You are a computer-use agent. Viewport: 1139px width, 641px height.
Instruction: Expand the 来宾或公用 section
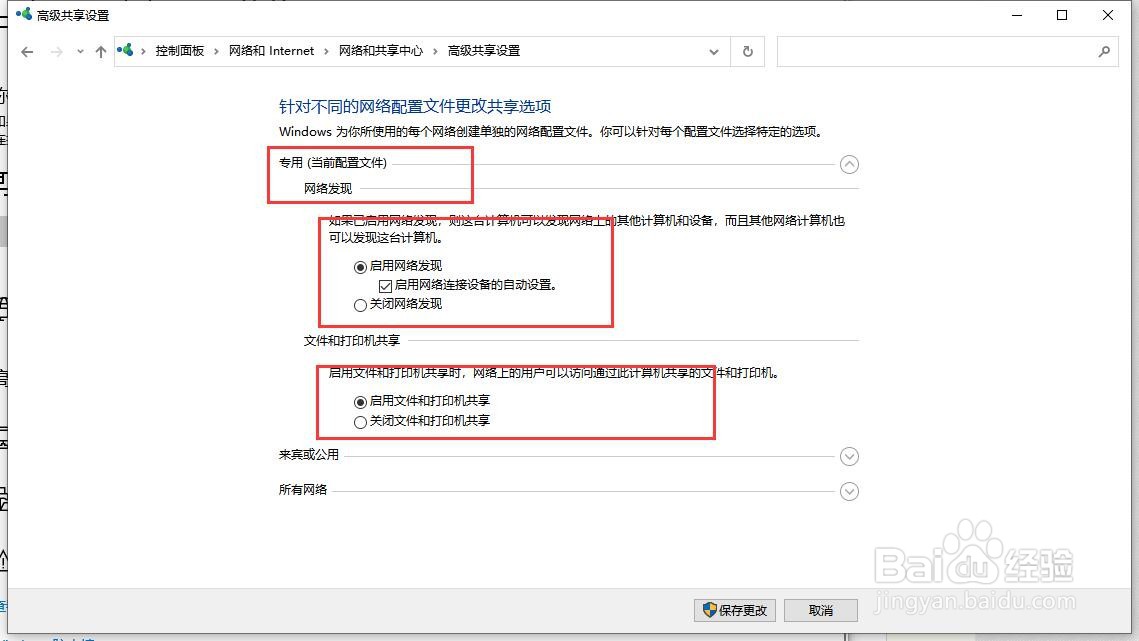849,456
